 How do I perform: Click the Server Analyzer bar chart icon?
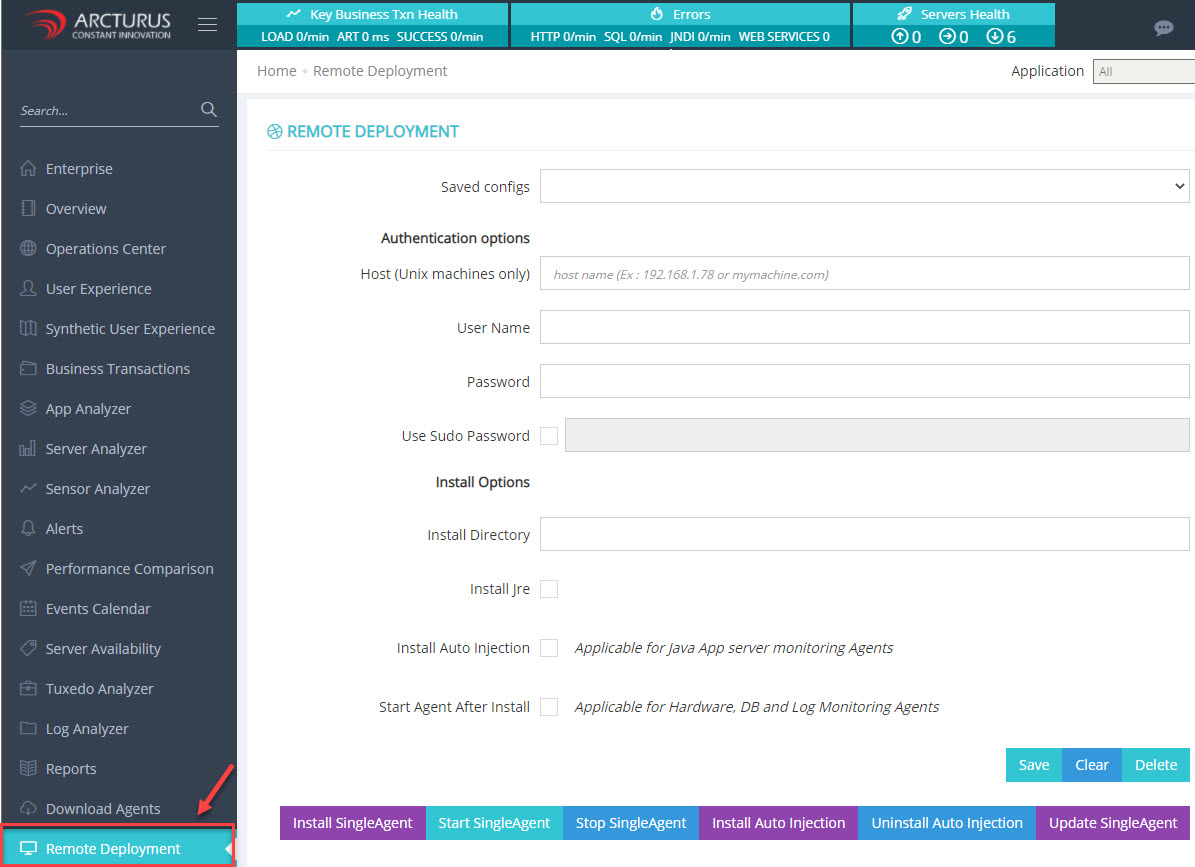click(x=27, y=448)
